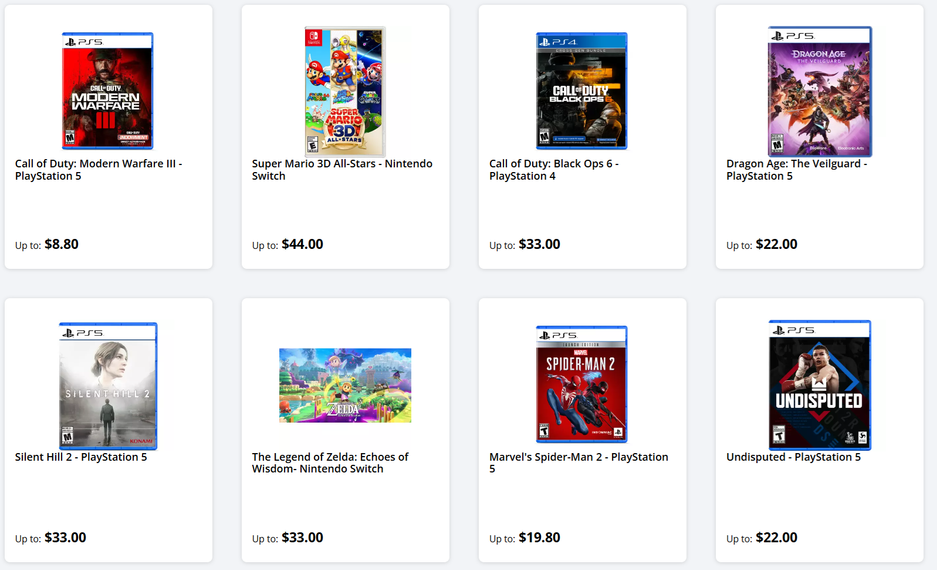Click the $8.80 trade-in price
Screen dimensions: 937x570
click(x=61, y=244)
